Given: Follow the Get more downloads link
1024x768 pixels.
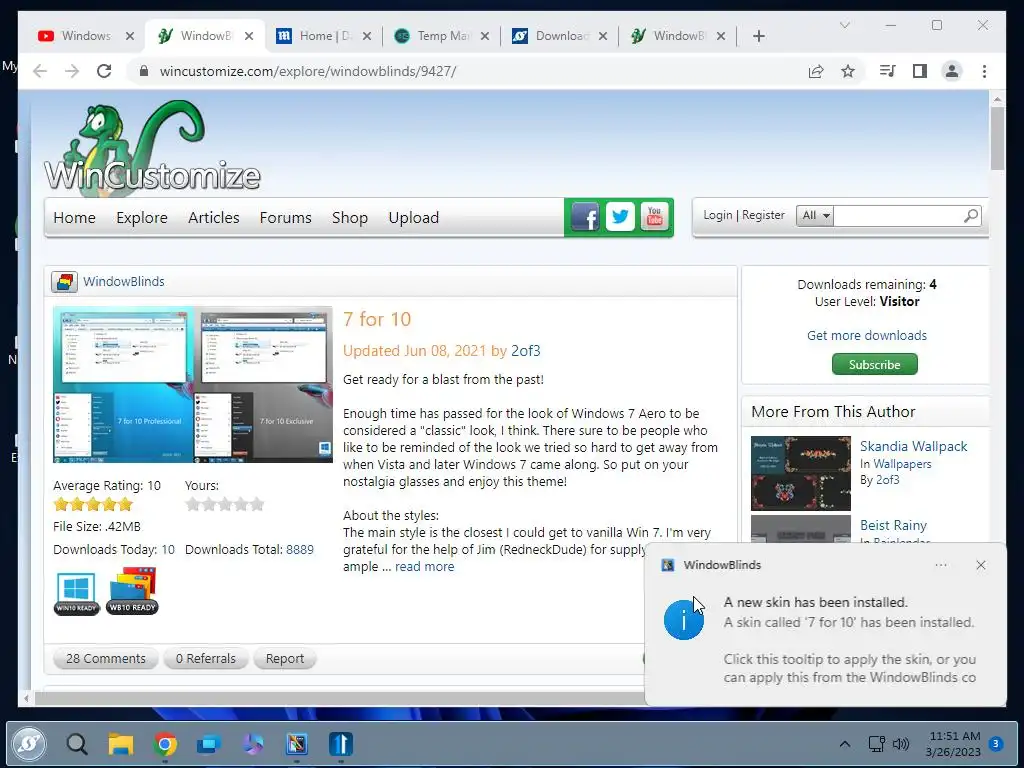Looking at the screenshot, I should click(x=867, y=335).
